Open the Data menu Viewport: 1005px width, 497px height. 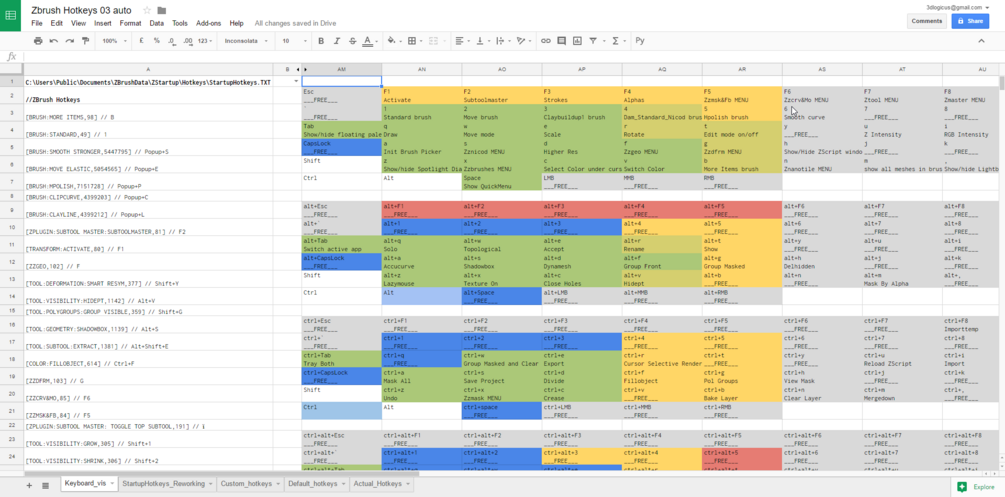156,23
